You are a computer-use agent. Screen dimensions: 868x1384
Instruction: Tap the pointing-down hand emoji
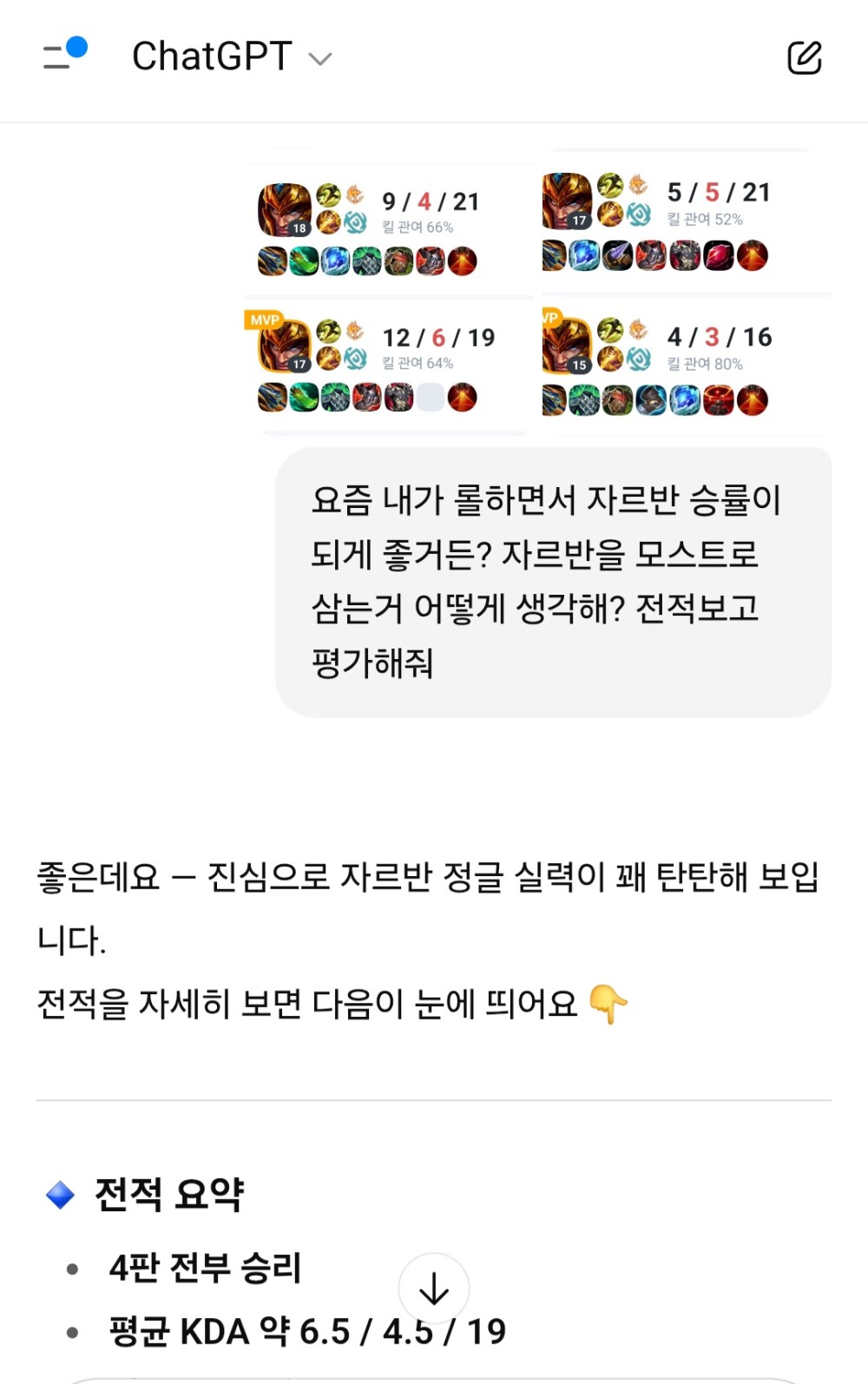click(608, 1004)
